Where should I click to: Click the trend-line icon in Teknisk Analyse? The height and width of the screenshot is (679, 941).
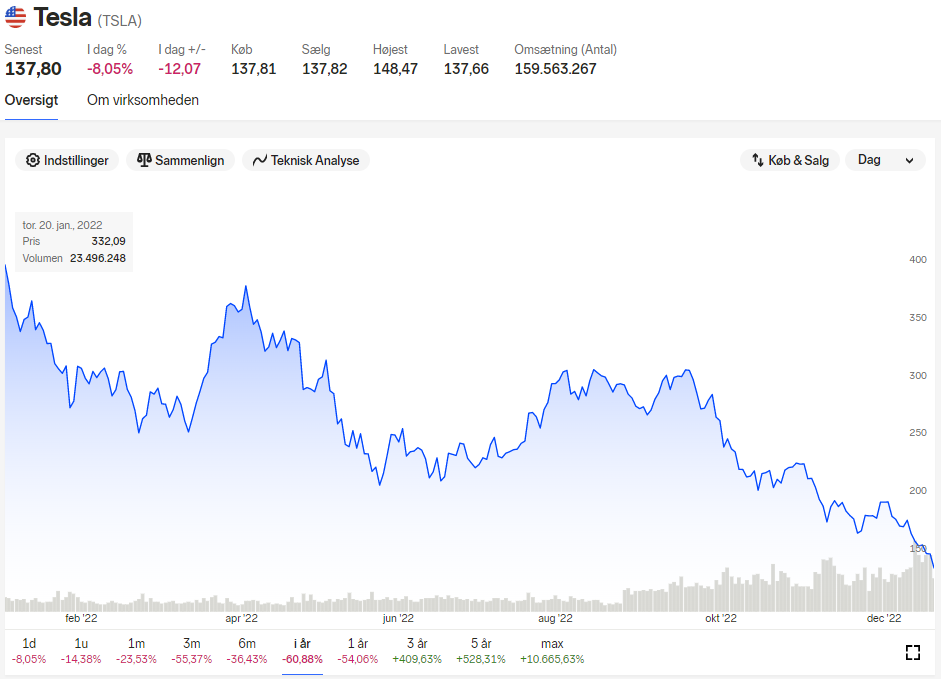pyautogui.click(x=259, y=160)
